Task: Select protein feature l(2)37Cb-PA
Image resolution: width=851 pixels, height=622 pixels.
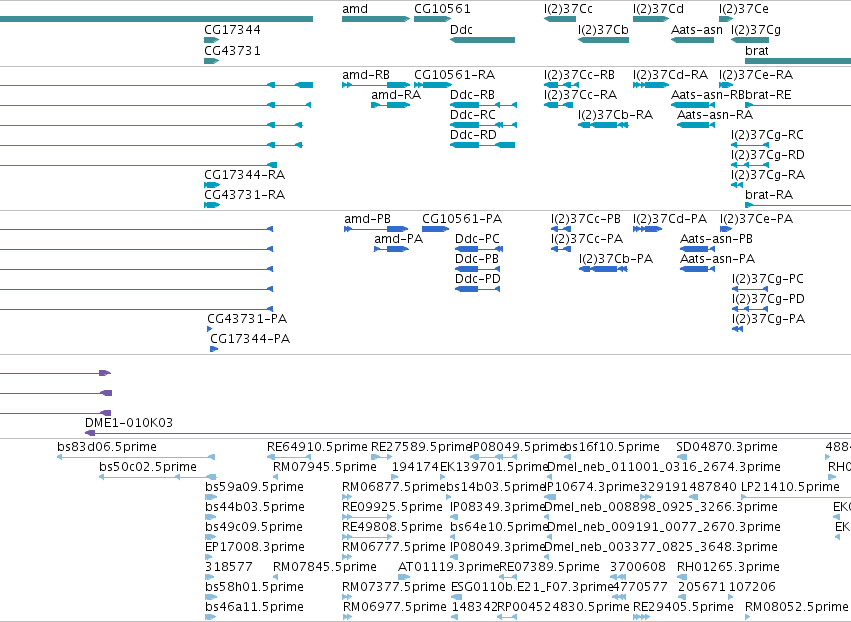Action: [x=604, y=269]
